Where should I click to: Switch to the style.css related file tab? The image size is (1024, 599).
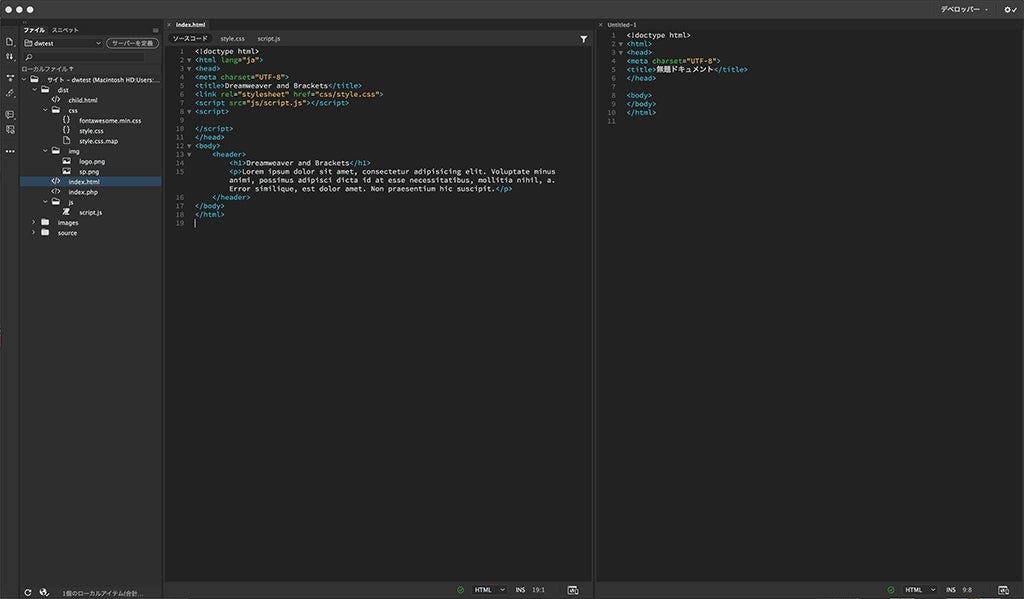[x=234, y=38]
